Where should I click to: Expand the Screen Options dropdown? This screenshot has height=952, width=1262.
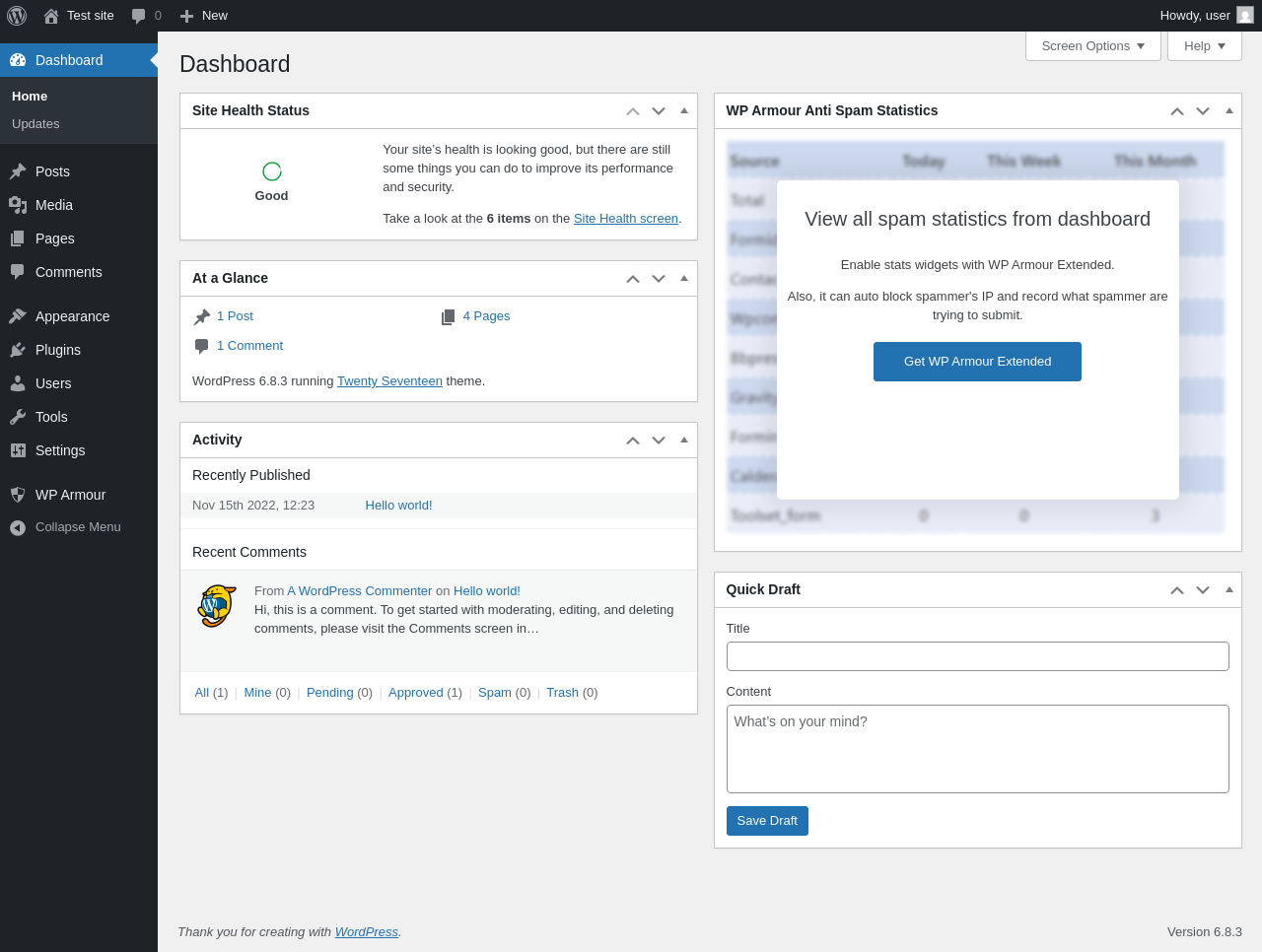tap(1092, 46)
